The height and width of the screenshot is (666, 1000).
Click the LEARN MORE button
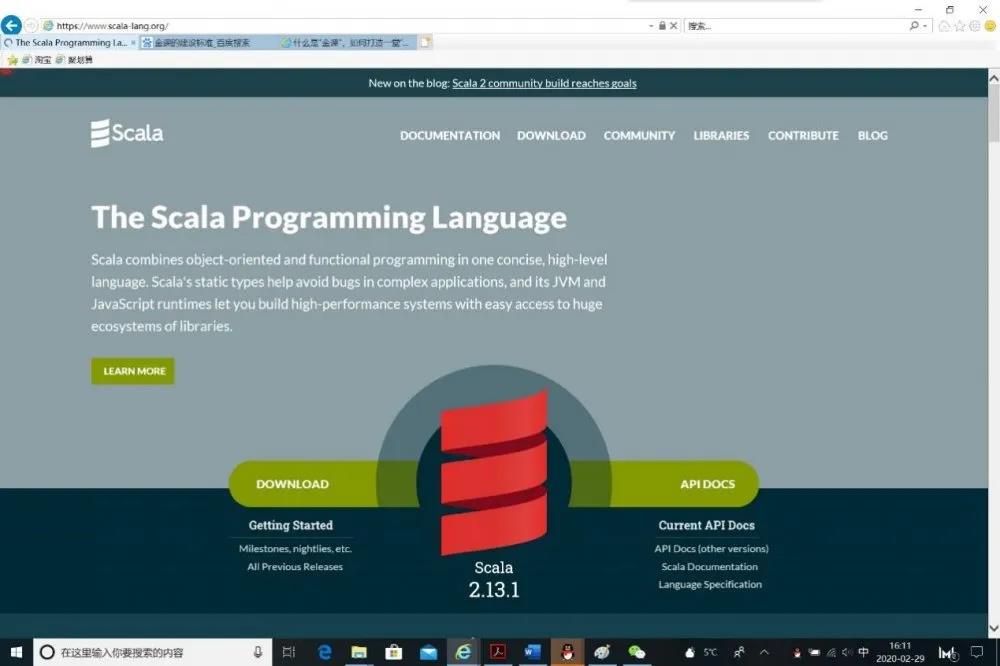pos(133,371)
